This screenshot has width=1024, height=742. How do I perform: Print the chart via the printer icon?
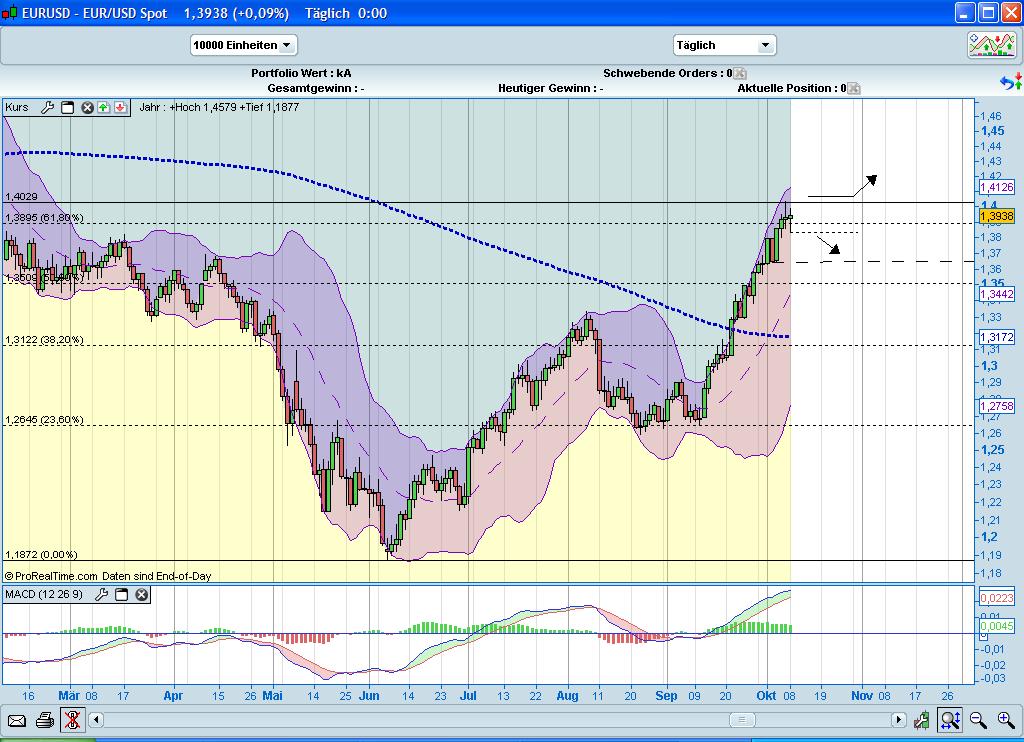click(x=44, y=719)
